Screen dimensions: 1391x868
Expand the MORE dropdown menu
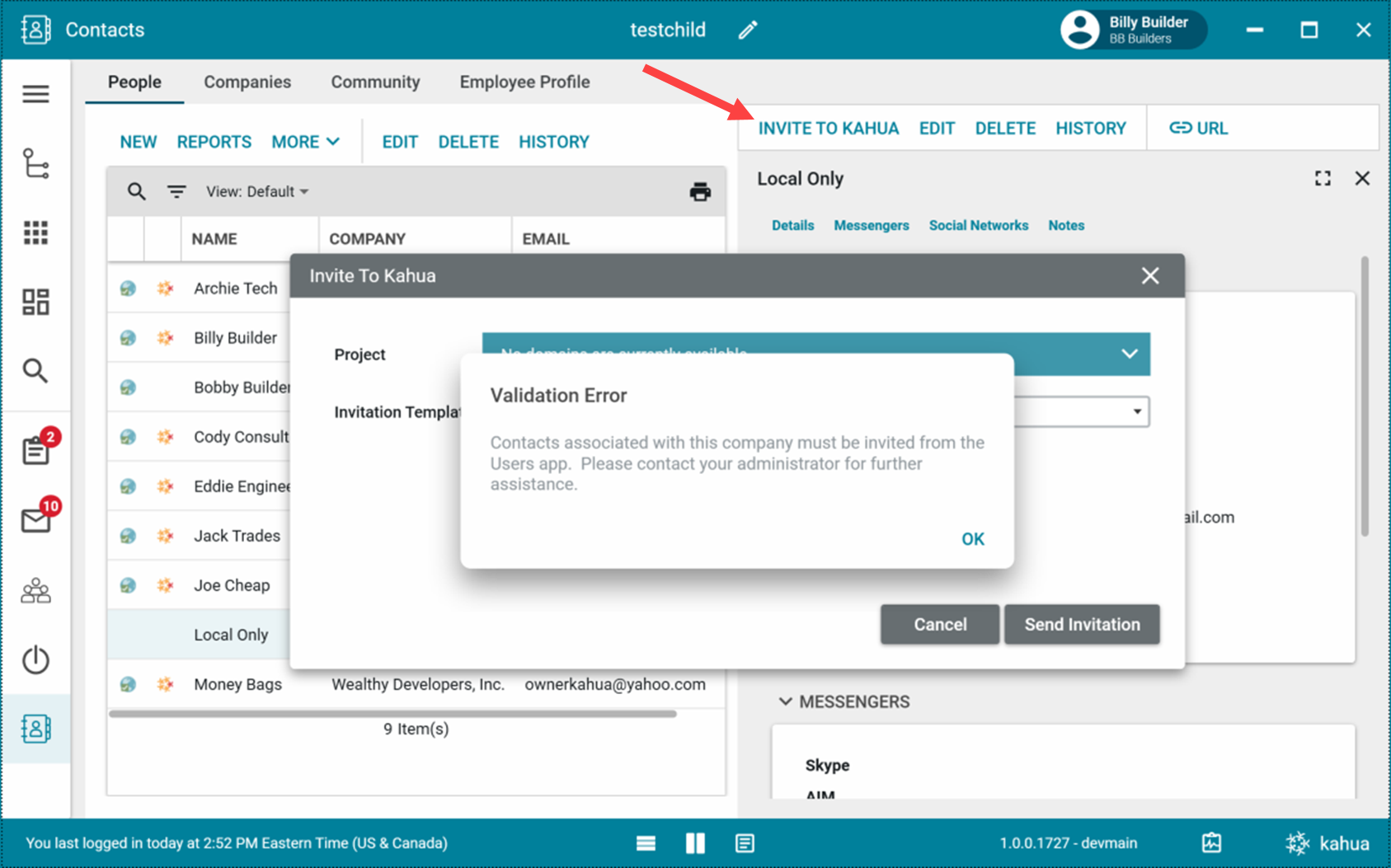click(305, 142)
